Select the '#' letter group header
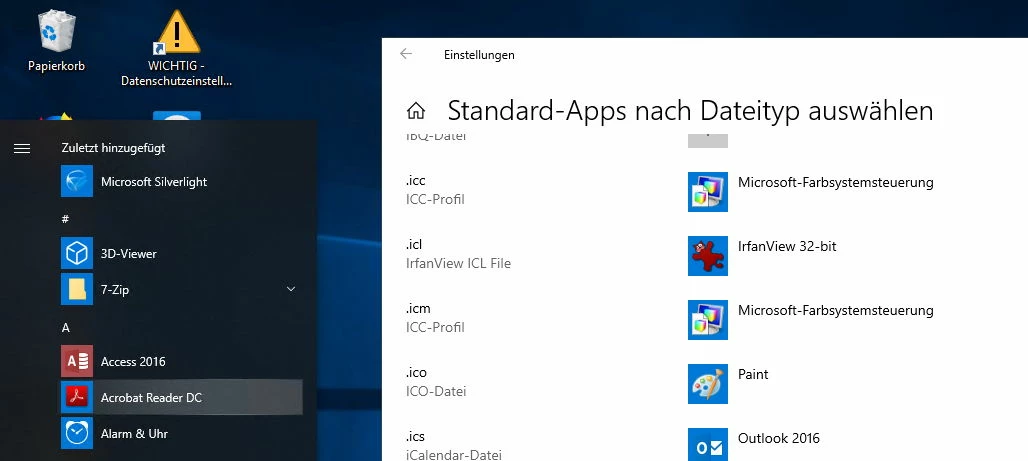The width and height of the screenshot is (1028, 461). pyautogui.click(x=66, y=219)
